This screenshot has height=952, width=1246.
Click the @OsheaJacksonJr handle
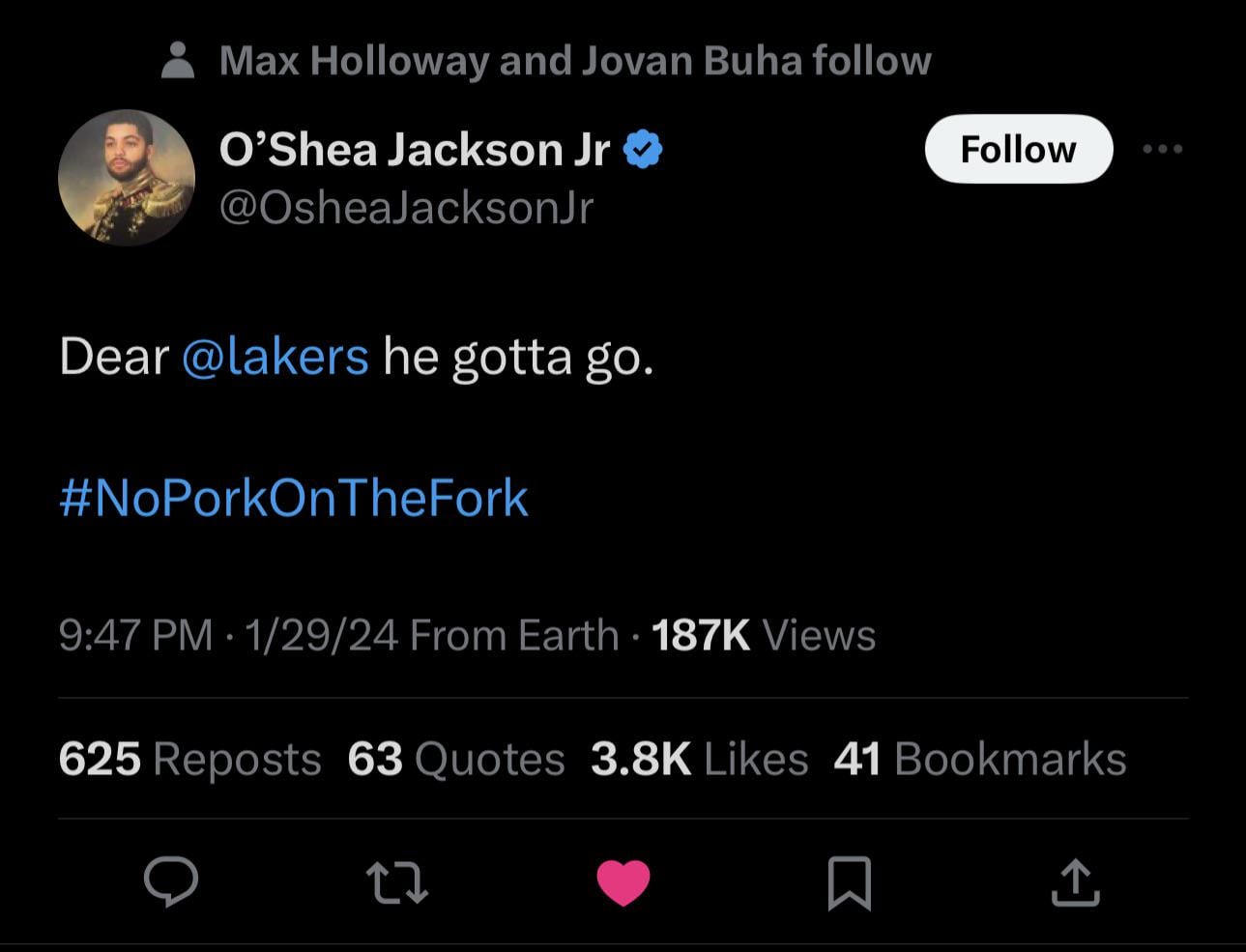[x=406, y=208]
